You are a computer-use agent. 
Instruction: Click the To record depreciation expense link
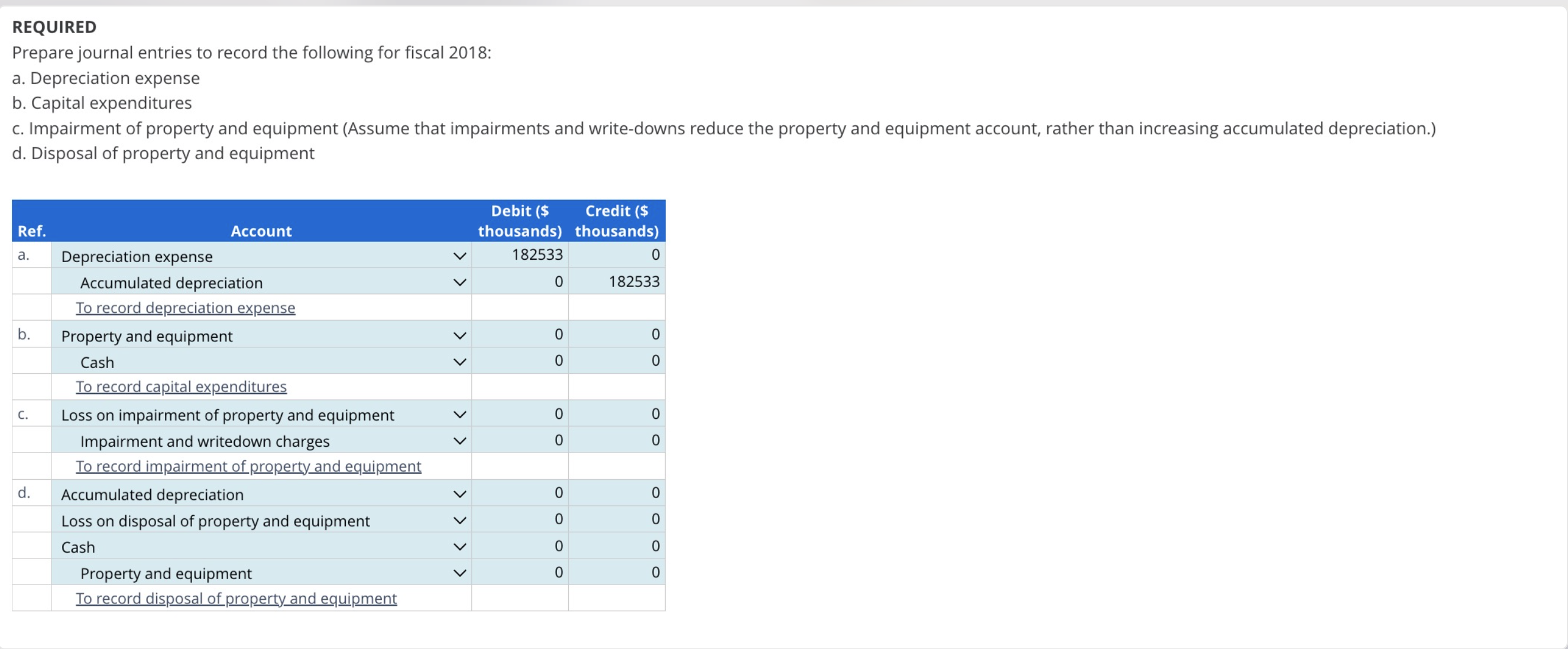(x=185, y=308)
